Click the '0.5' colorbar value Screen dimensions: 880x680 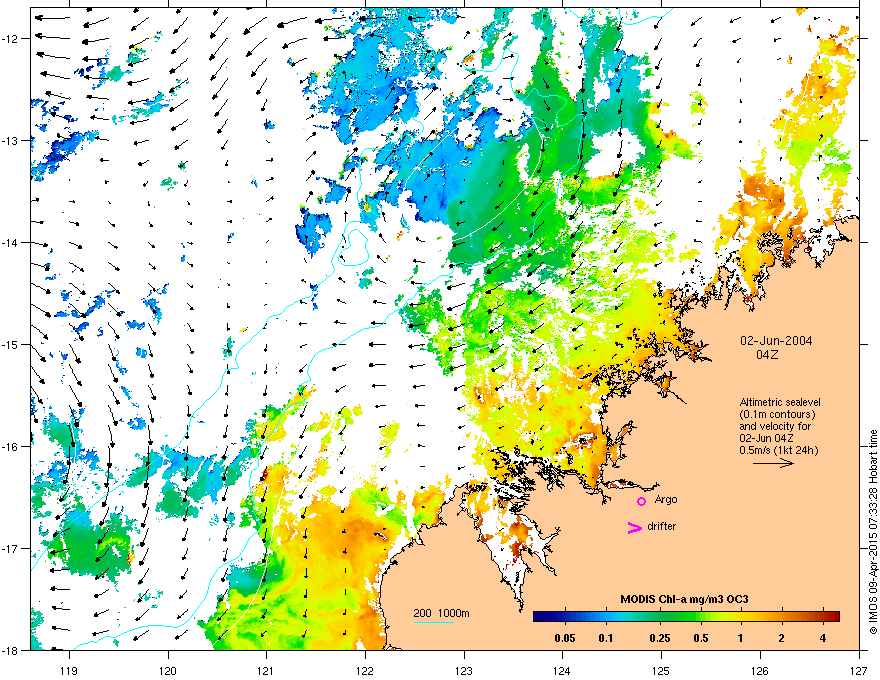(700, 638)
